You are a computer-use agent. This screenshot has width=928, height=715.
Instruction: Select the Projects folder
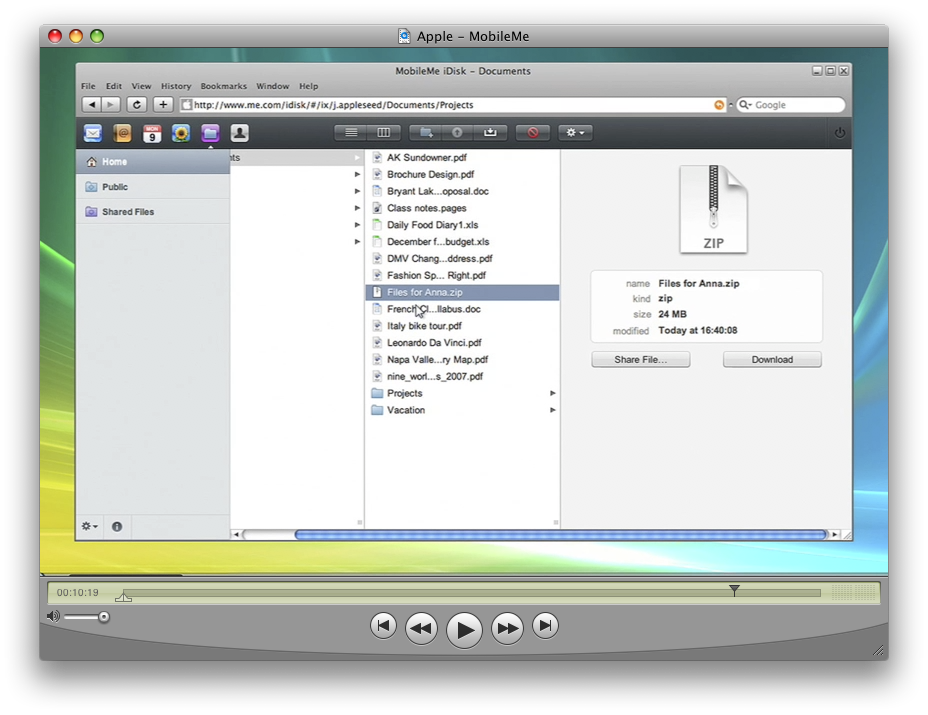462,393
